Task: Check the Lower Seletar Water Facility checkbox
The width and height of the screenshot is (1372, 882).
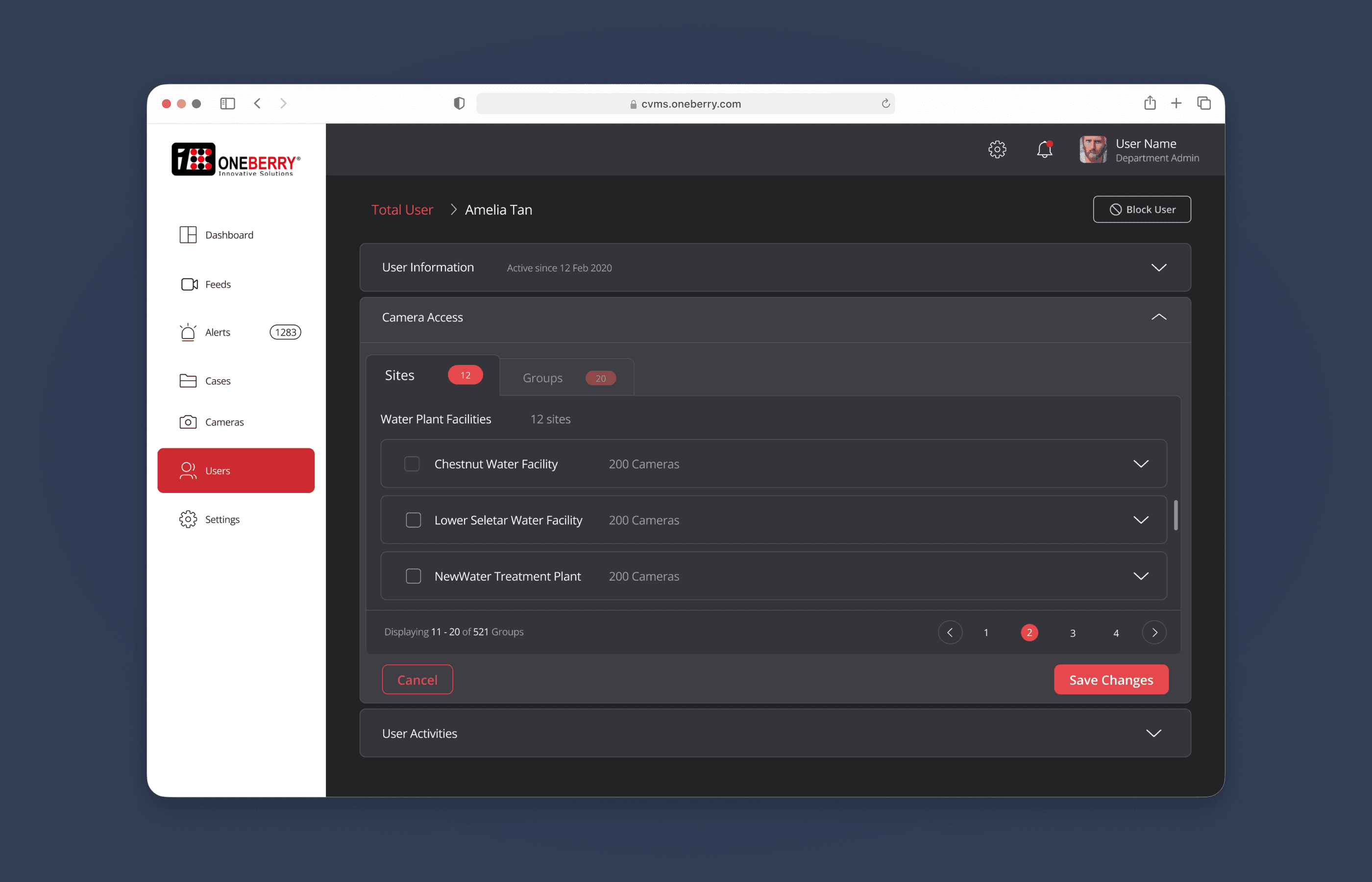Action: 413,520
